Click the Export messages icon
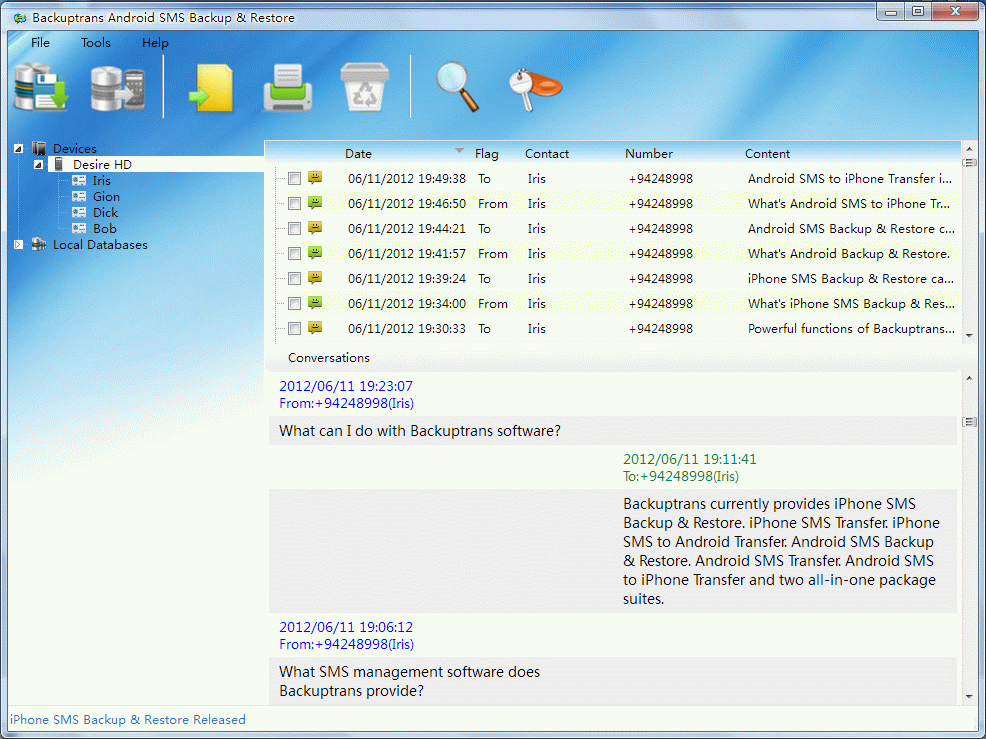This screenshot has height=739, width=986. point(212,85)
